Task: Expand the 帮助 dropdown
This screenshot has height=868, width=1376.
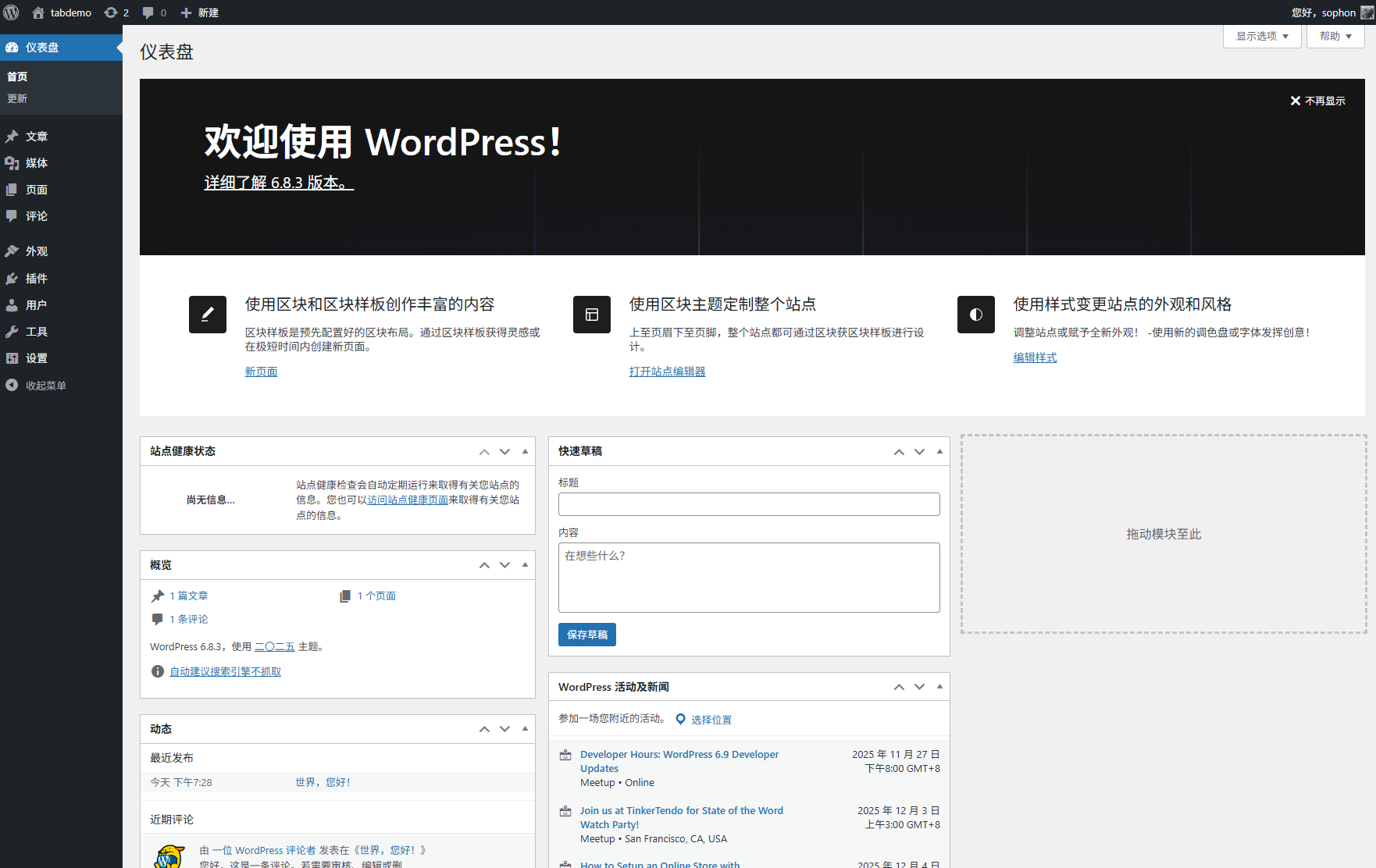Action: tap(1335, 37)
